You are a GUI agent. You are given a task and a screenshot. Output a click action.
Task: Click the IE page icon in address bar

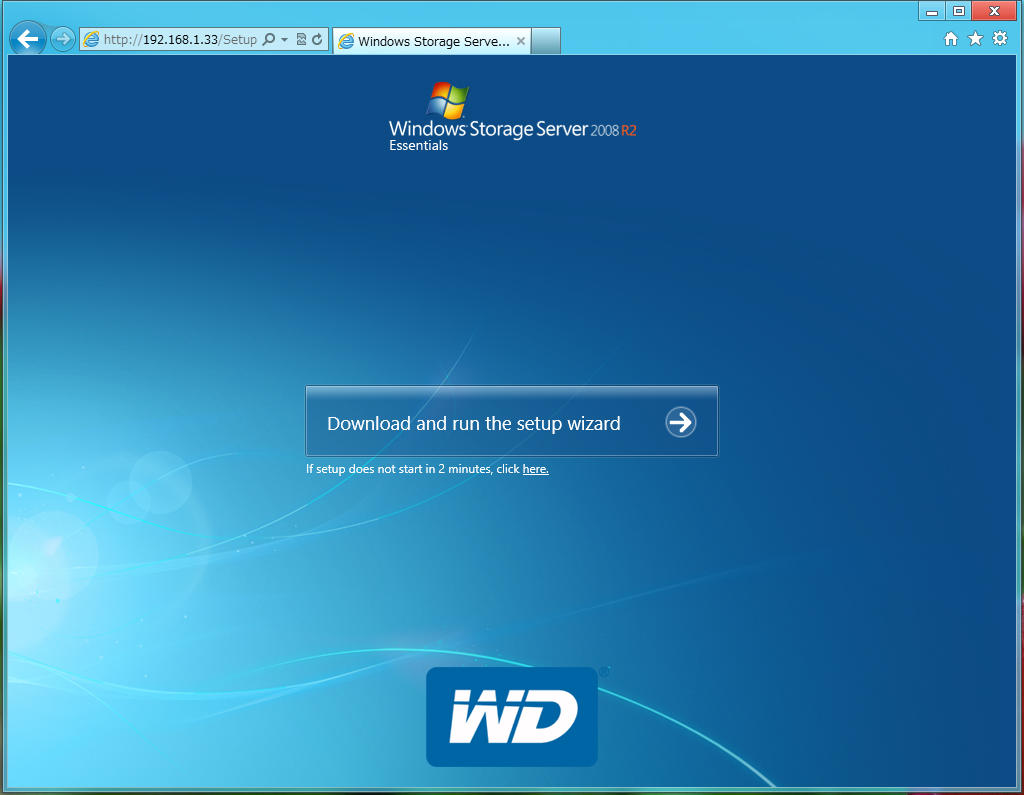(91, 39)
